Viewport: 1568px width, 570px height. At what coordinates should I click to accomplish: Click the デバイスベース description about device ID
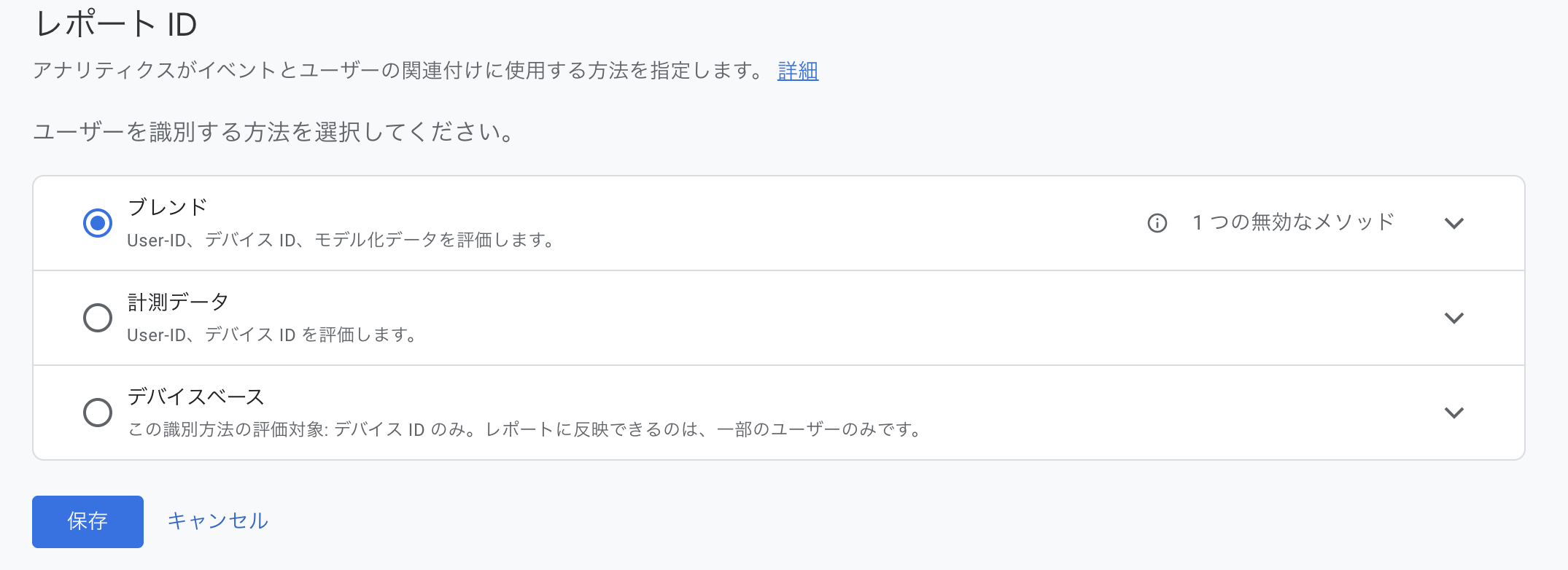tap(524, 429)
